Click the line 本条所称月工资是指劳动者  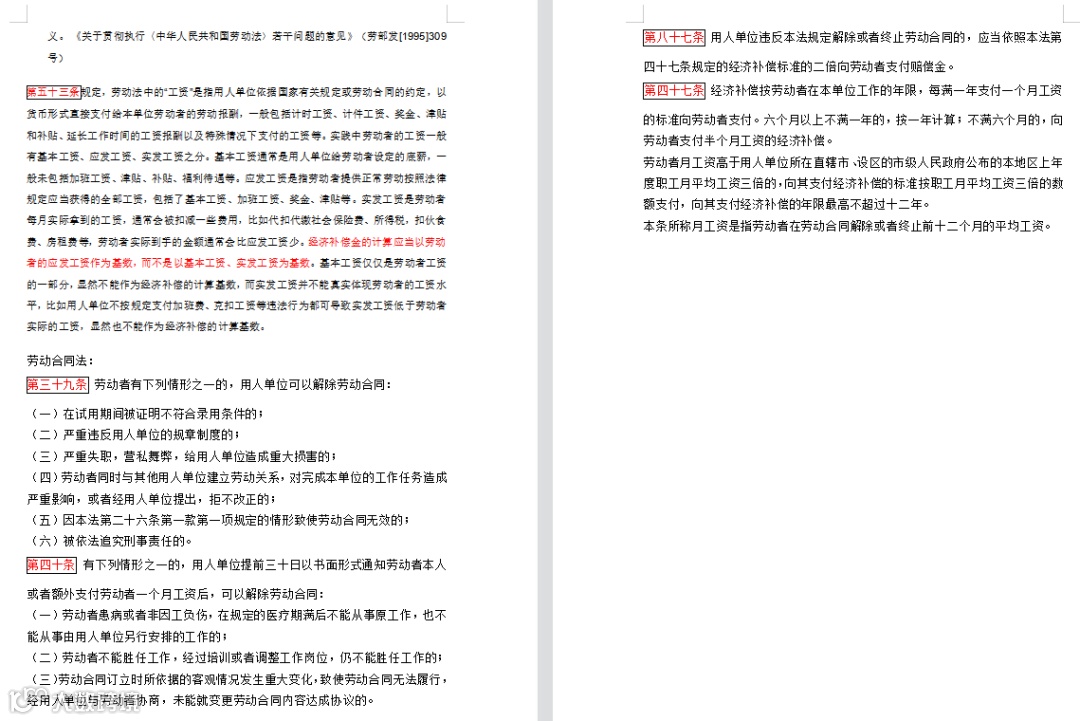pyautogui.click(x=848, y=226)
